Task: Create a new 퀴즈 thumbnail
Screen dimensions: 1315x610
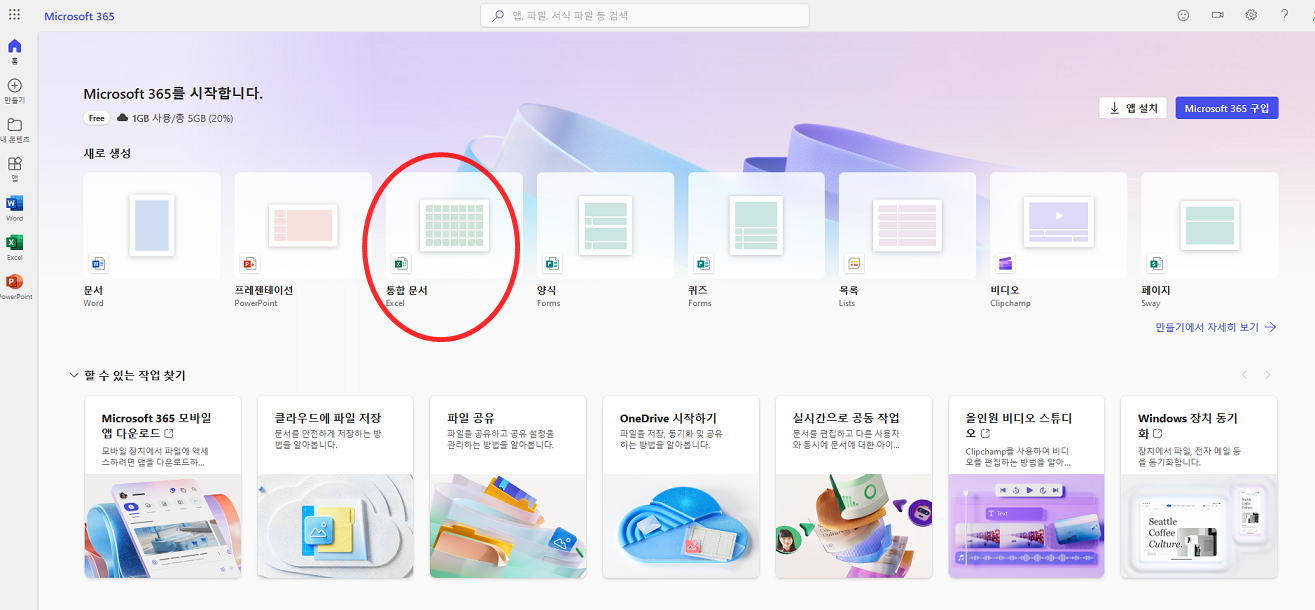Action: pos(756,225)
